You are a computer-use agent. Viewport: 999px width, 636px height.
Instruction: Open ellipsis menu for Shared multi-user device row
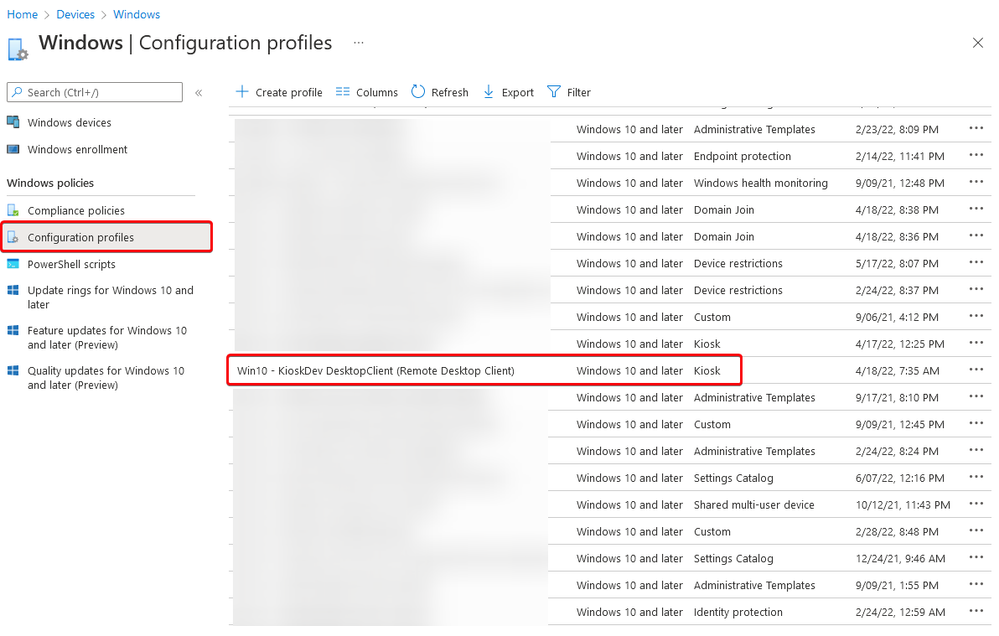click(x=976, y=503)
